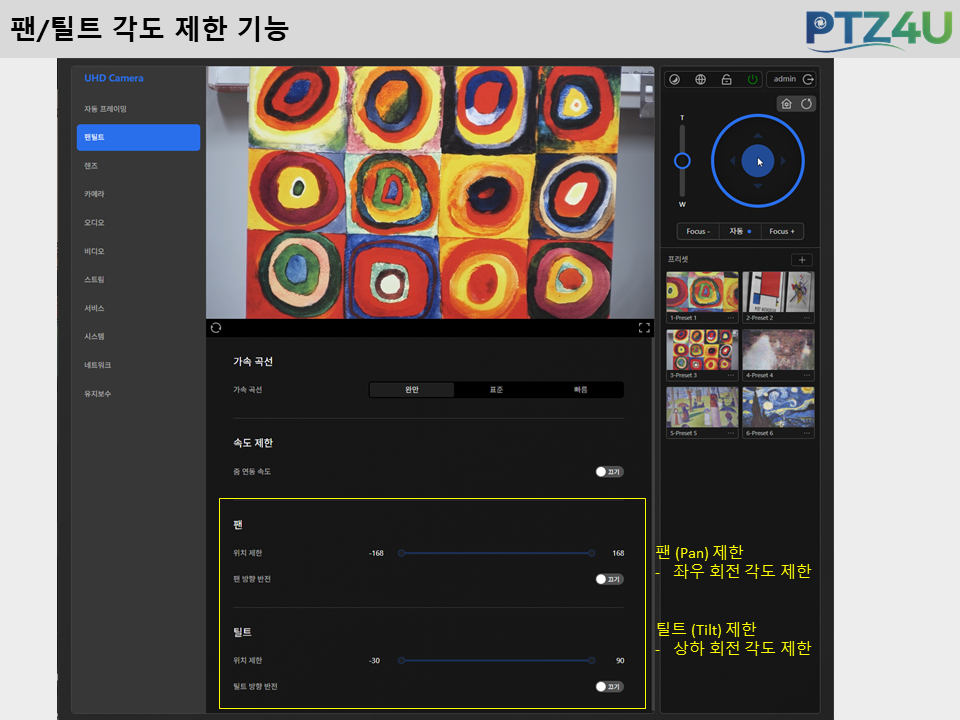The height and width of the screenshot is (720, 960).
Task: Recall 1-Preset 1 thumbnail
Action: (702, 292)
